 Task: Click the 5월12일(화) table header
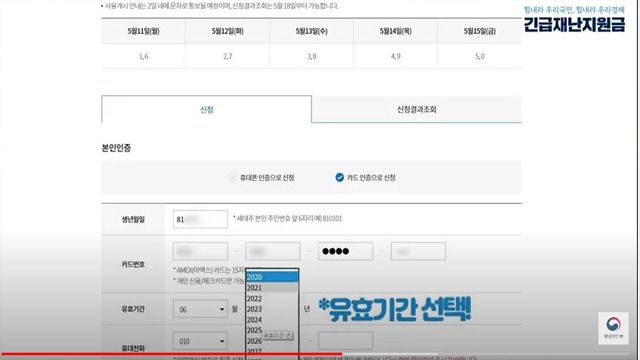tap(227, 31)
